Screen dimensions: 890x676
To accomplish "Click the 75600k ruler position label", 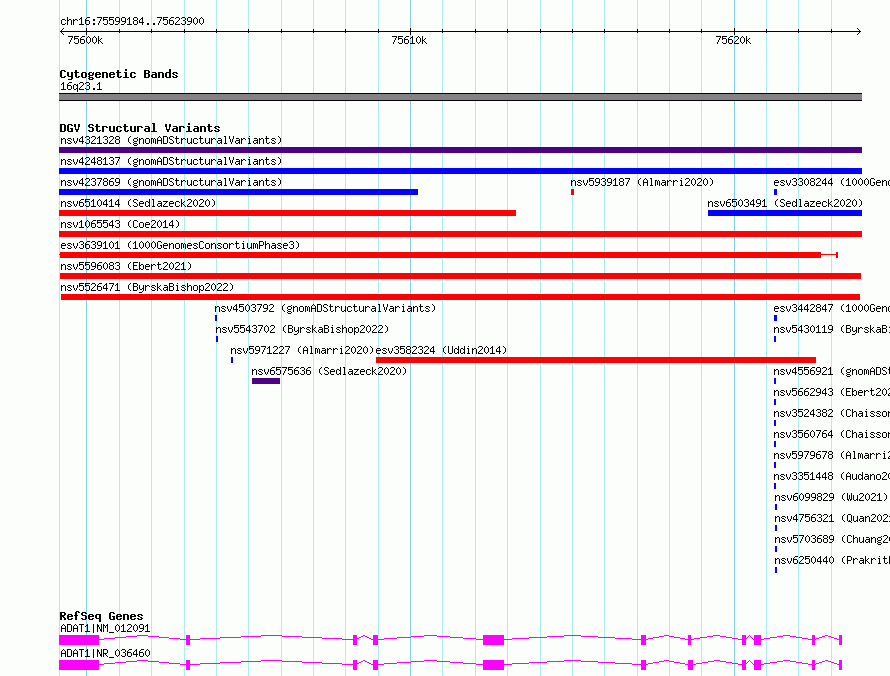I will click(85, 40).
